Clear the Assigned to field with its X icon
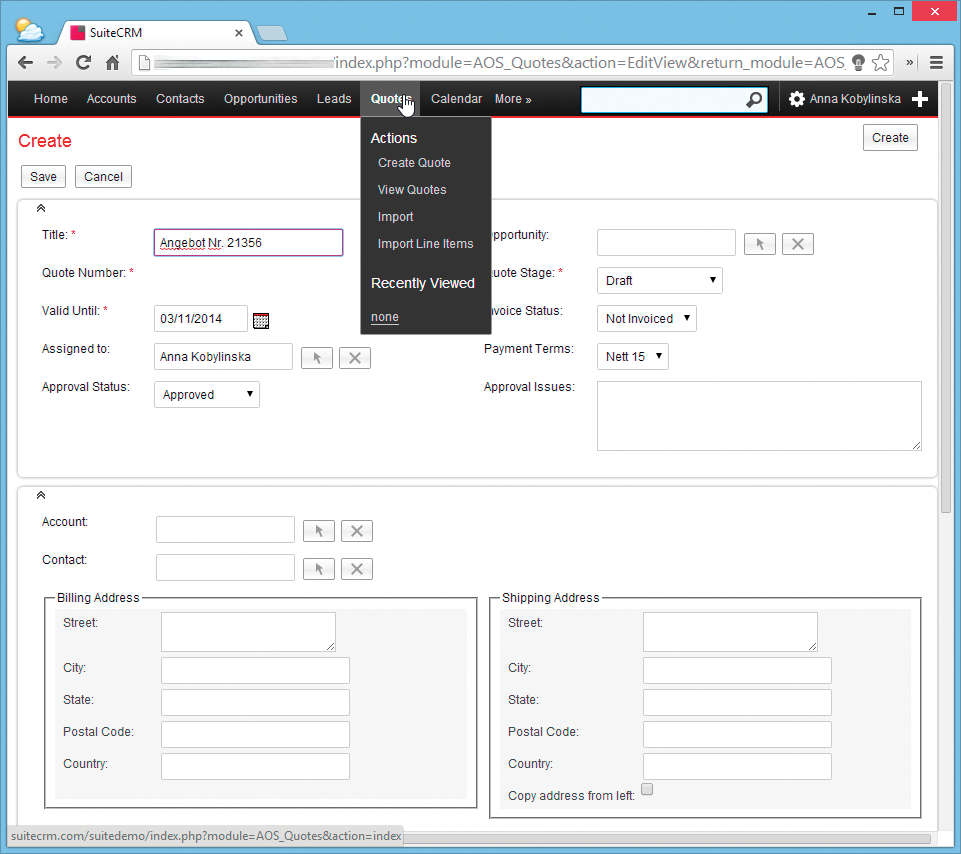This screenshot has width=961, height=854. click(355, 357)
